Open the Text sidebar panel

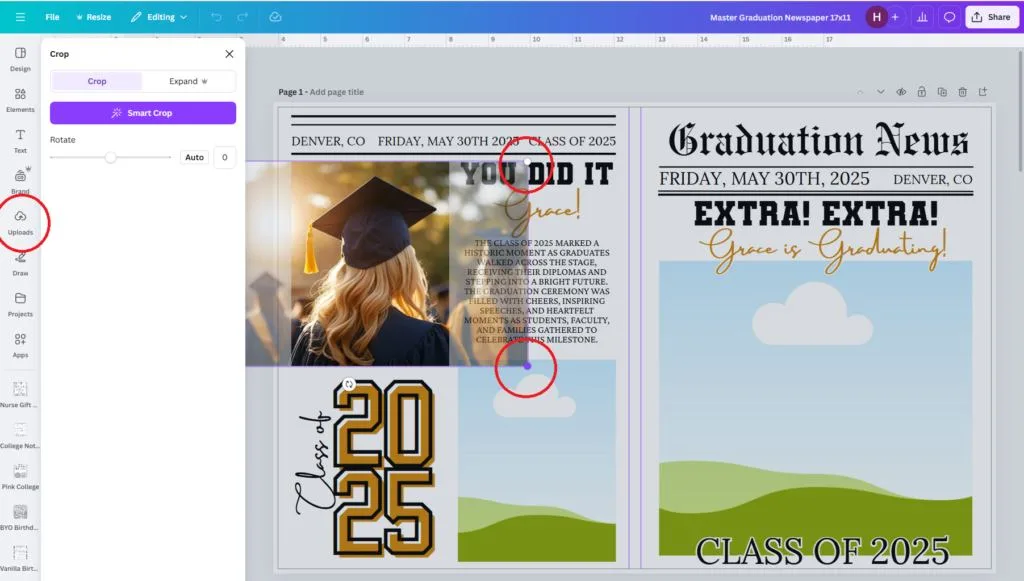pyautogui.click(x=20, y=141)
